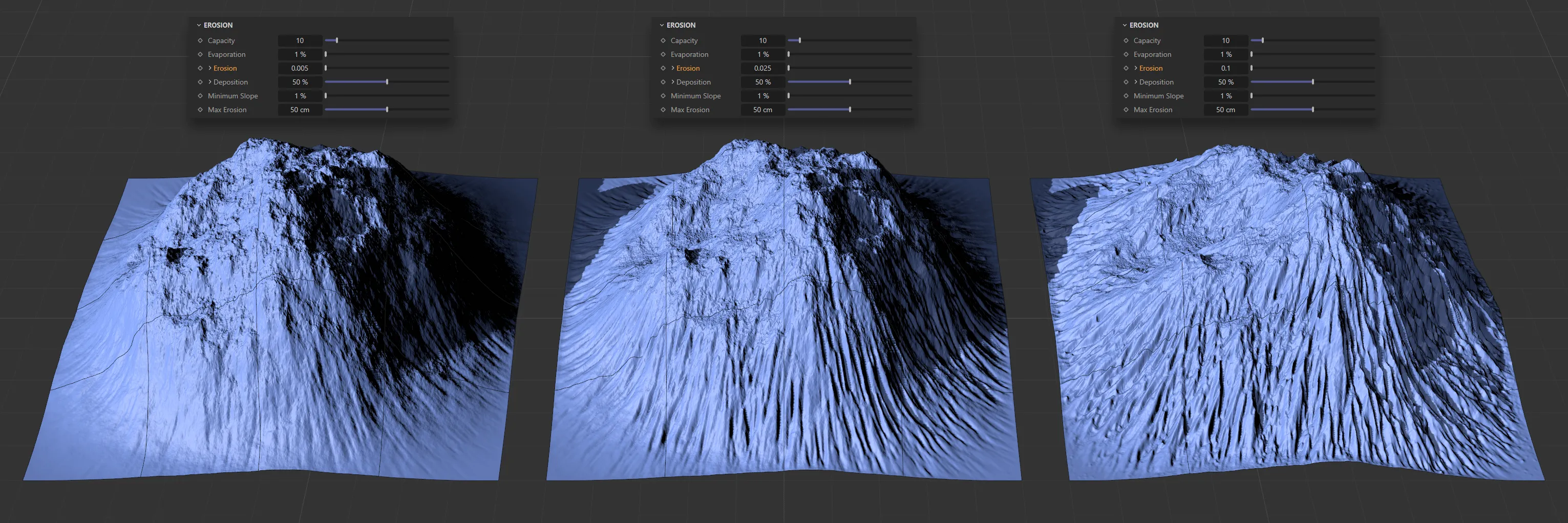Click the keyframe diamond beside Deposition in right panel

click(1127, 81)
